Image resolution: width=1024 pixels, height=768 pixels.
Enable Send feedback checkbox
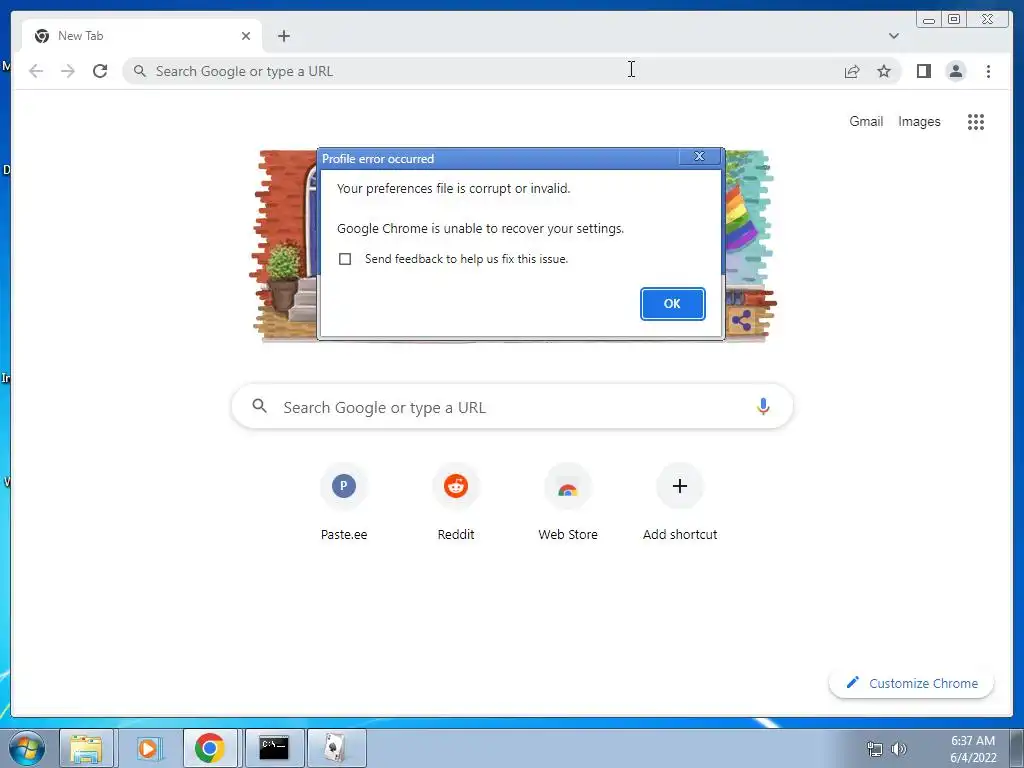coord(345,259)
